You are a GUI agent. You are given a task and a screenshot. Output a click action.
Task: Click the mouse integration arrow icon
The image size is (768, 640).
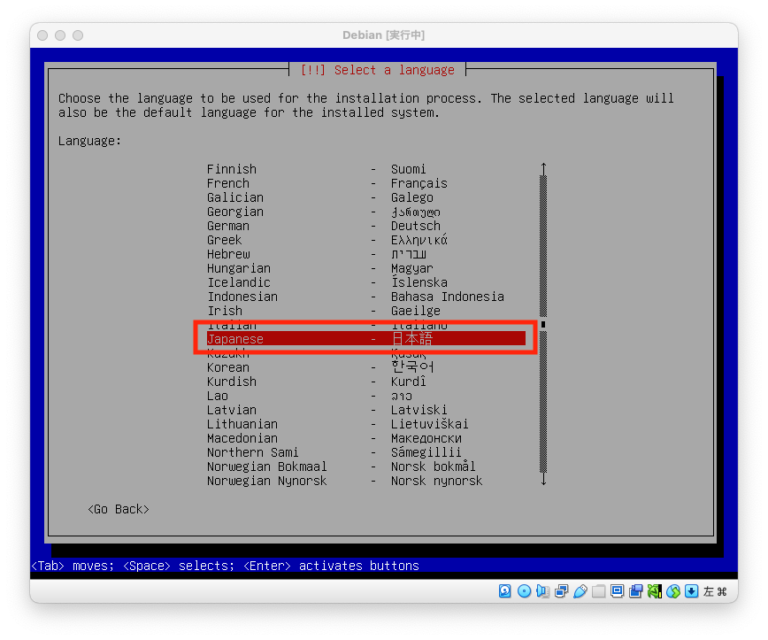pos(691,591)
